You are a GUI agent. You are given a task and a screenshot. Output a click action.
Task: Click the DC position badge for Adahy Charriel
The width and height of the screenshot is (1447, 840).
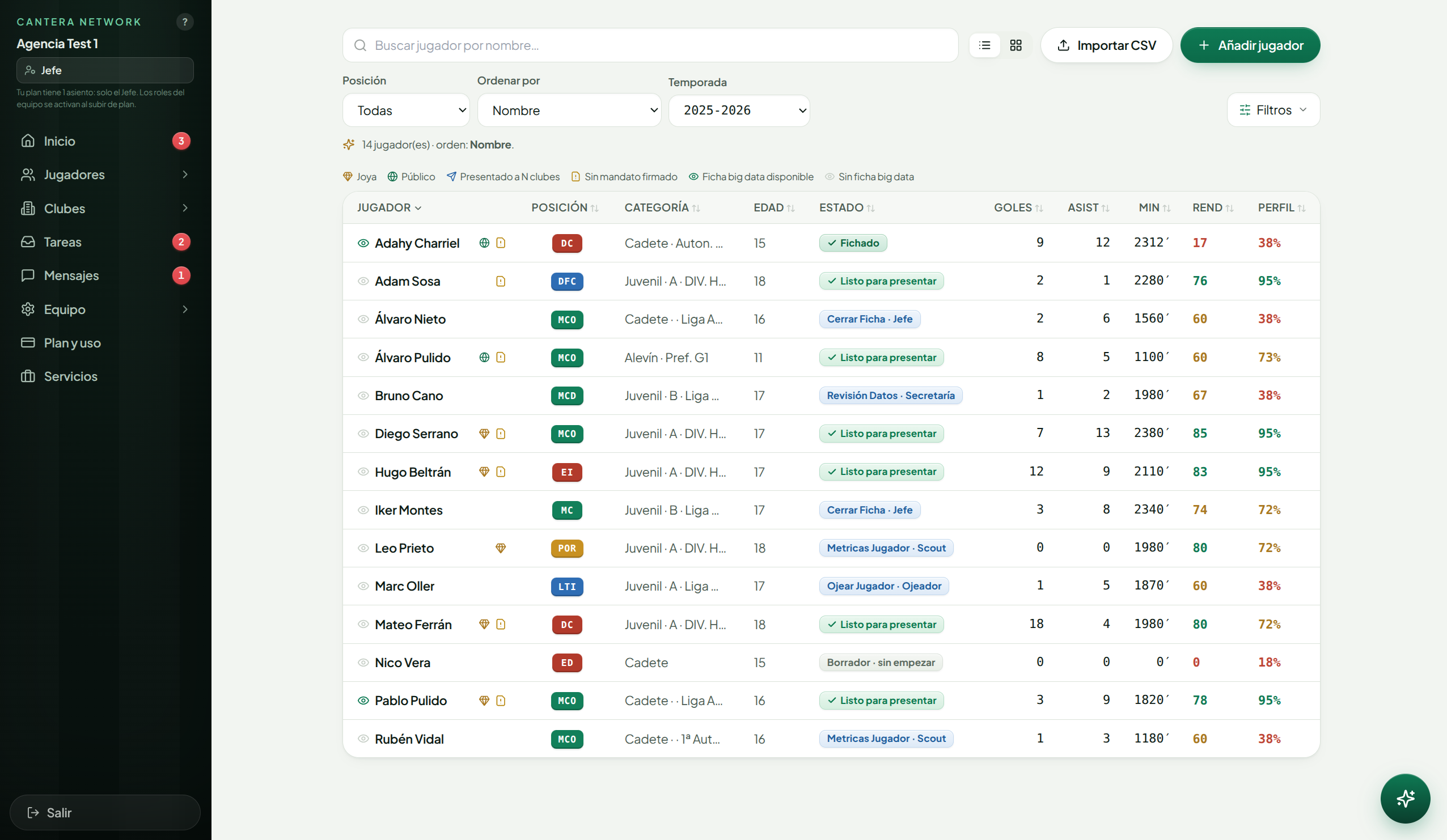567,243
